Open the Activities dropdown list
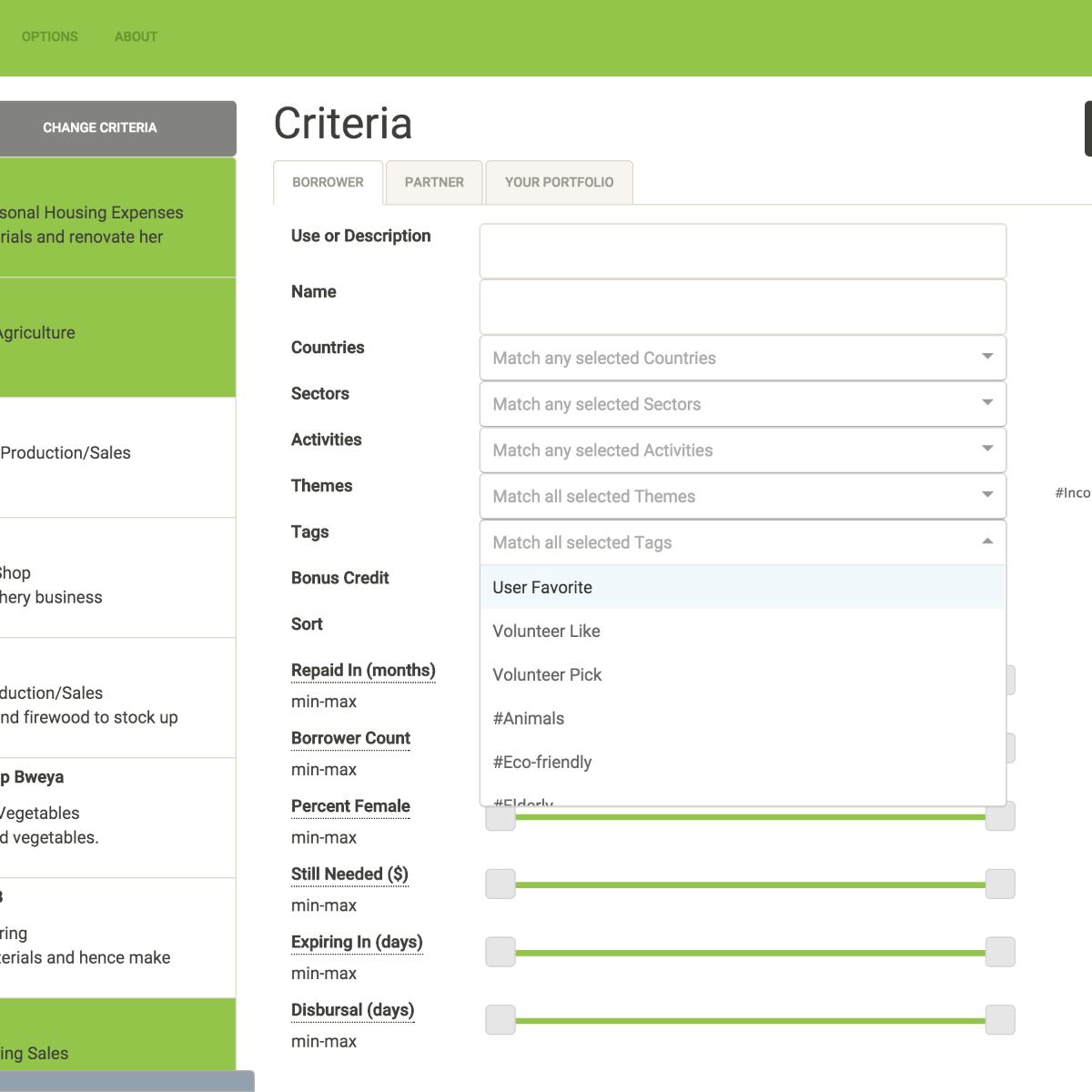 point(987,450)
